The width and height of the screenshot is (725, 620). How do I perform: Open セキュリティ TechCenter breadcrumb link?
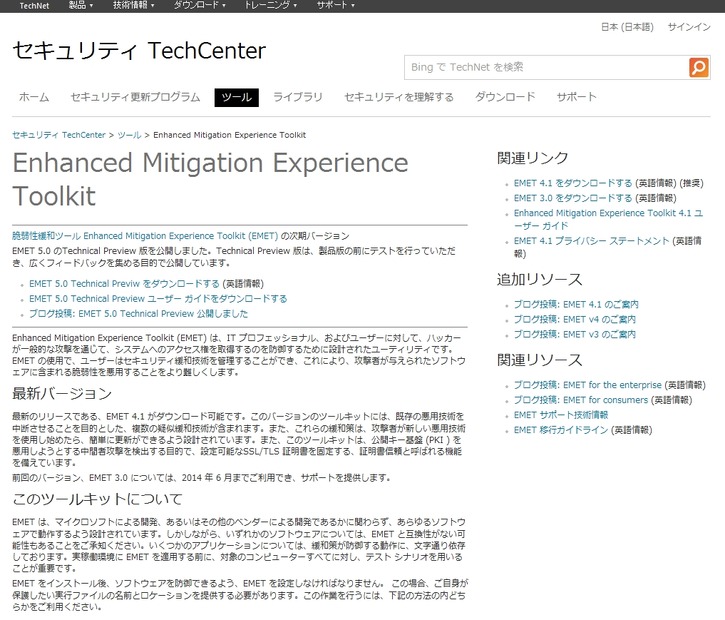point(59,135)
